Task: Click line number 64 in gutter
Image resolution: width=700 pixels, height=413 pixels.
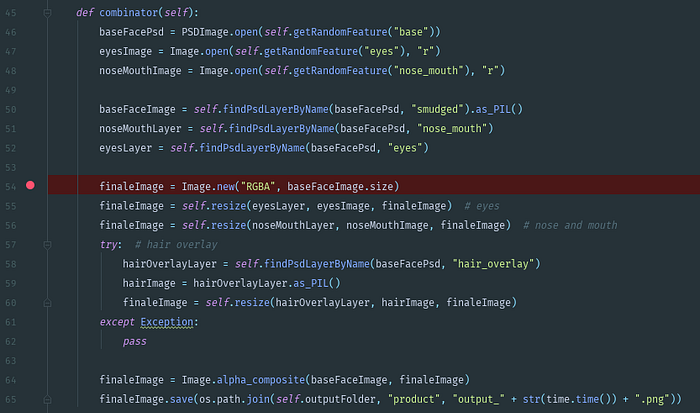Action: tap(10, 380)
